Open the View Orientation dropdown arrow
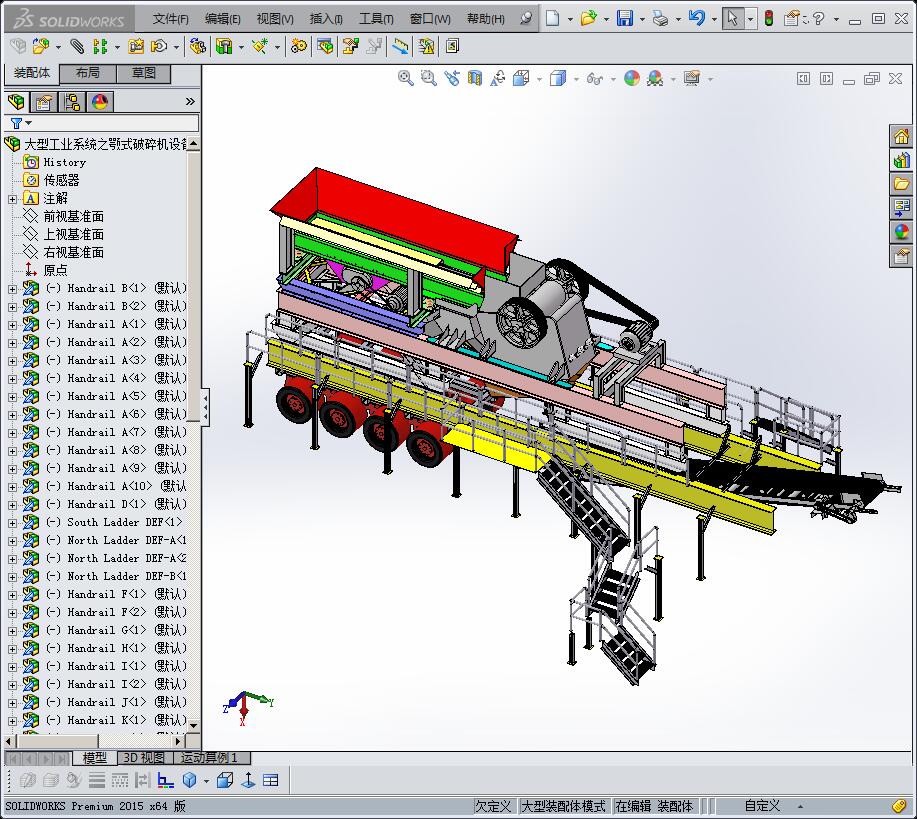The height and width of the screenshot is (819, 917). point(539,78)
